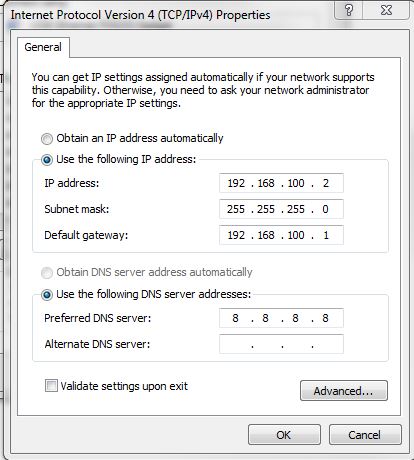Click the Cancel button
Screen dimensions: 414x460
[x=365, y=435]
